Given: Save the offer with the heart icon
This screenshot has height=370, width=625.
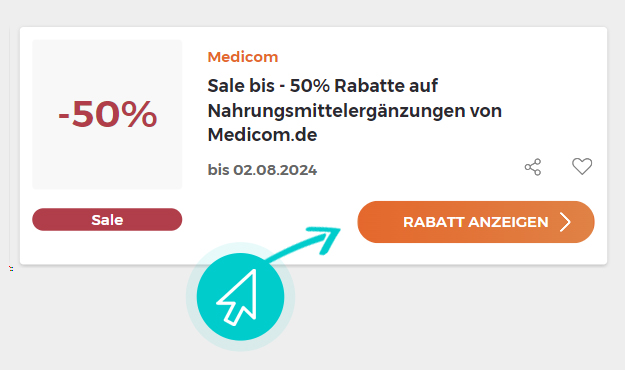Looking at the screenshot, I should (x=582, y=166).
